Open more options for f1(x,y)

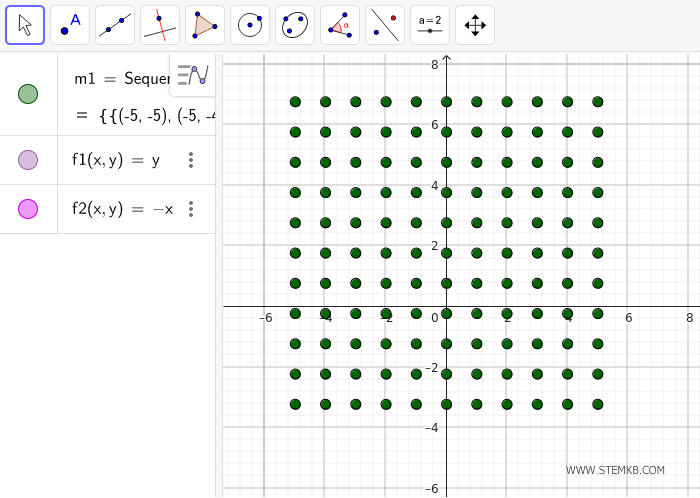click(x=191, y=160)
